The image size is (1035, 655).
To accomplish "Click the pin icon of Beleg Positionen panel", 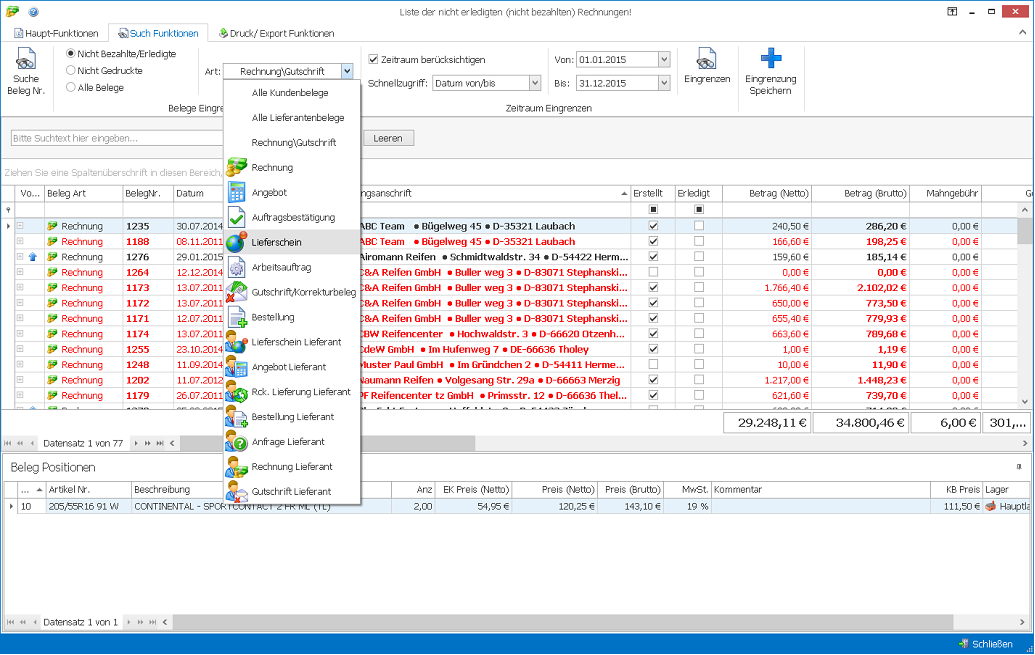I will [1019, 467].
